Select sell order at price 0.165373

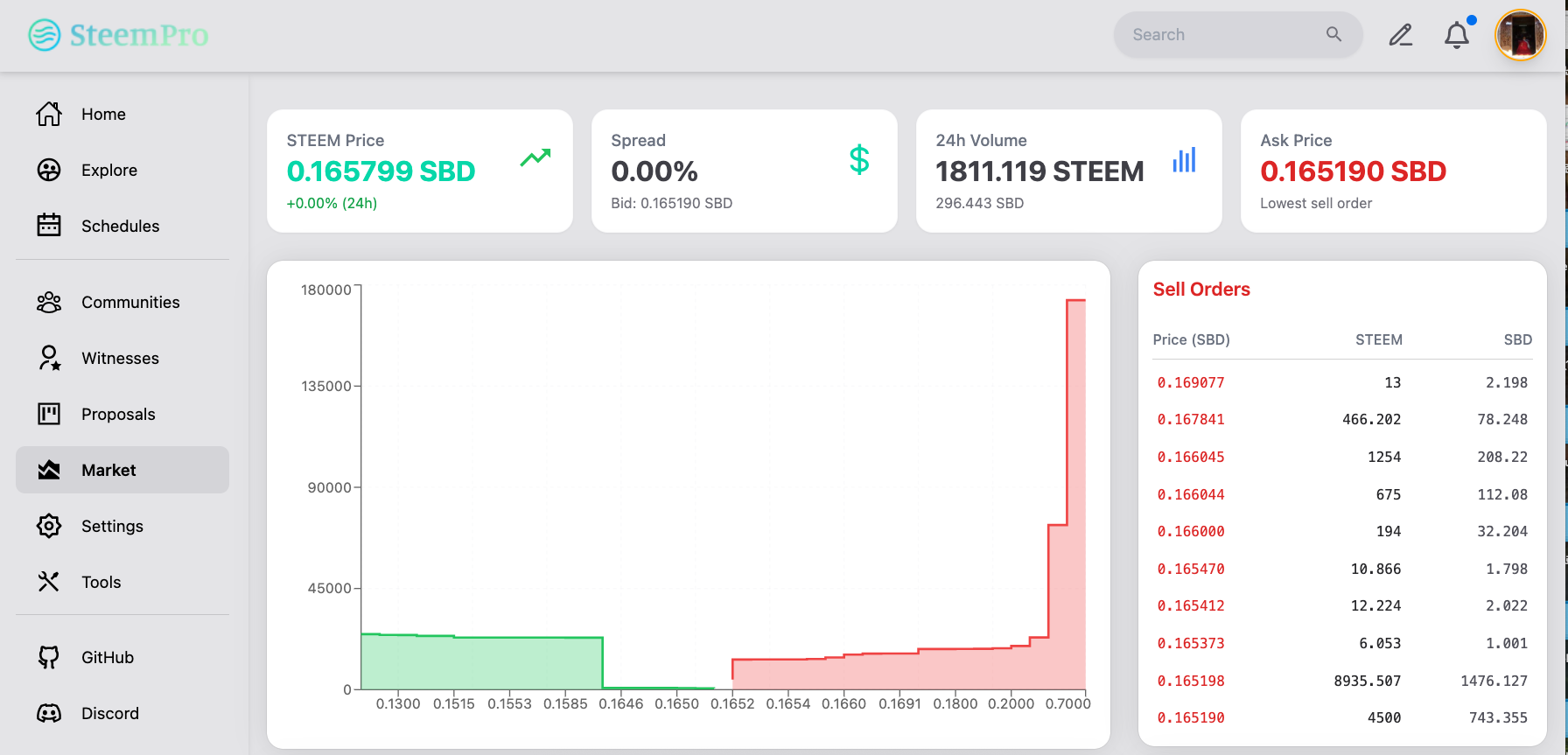tap(1342, 643)
